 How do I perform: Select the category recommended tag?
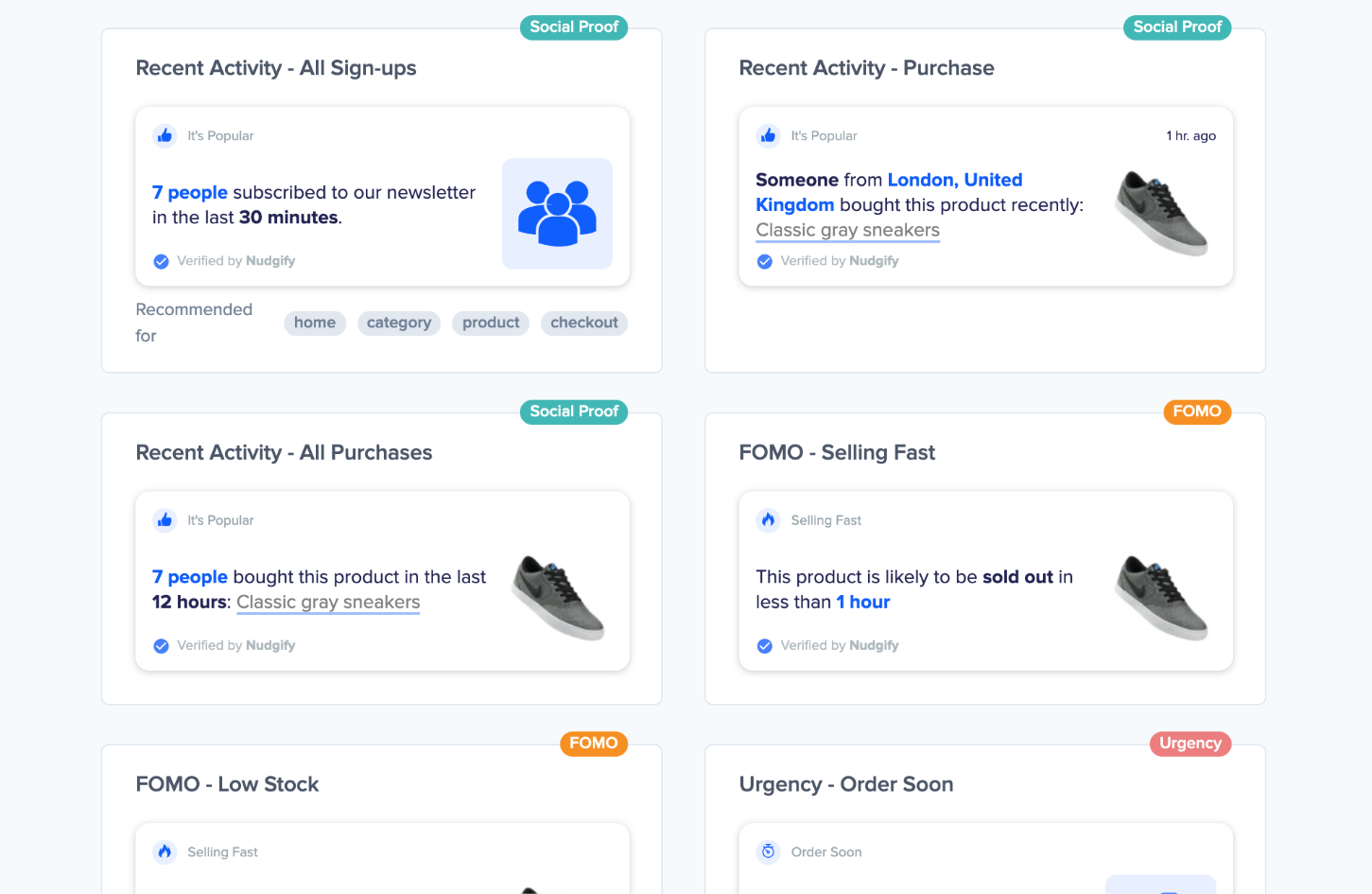pos(399,324)
